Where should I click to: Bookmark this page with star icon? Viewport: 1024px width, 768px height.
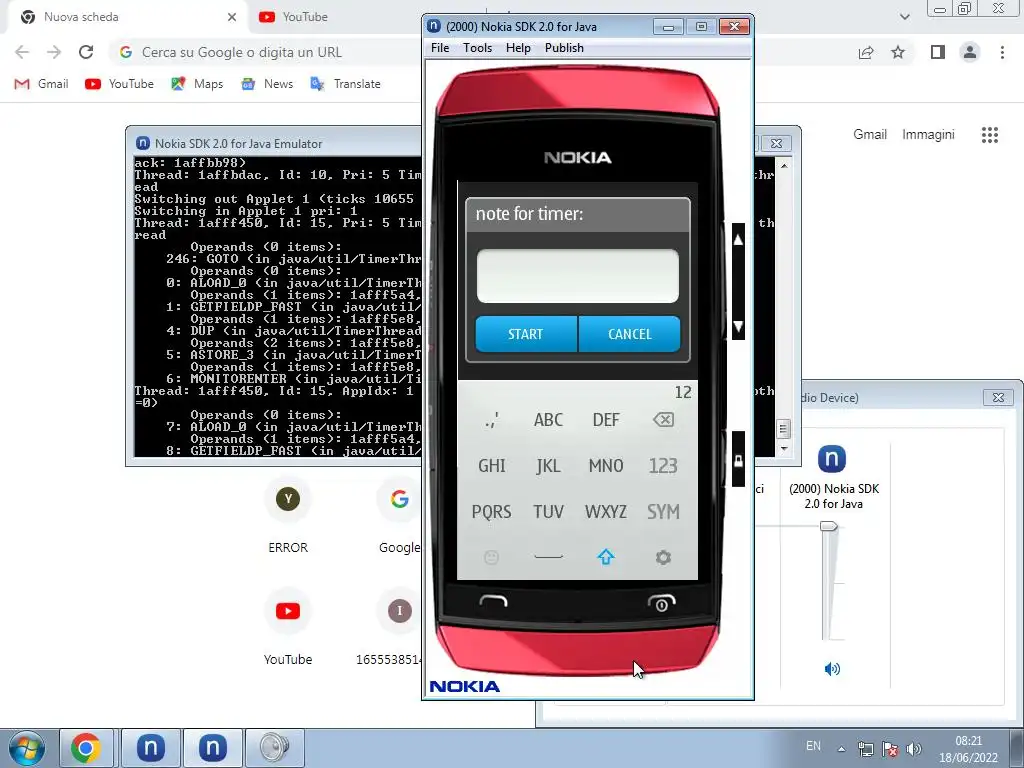click(x=898, y=52)
